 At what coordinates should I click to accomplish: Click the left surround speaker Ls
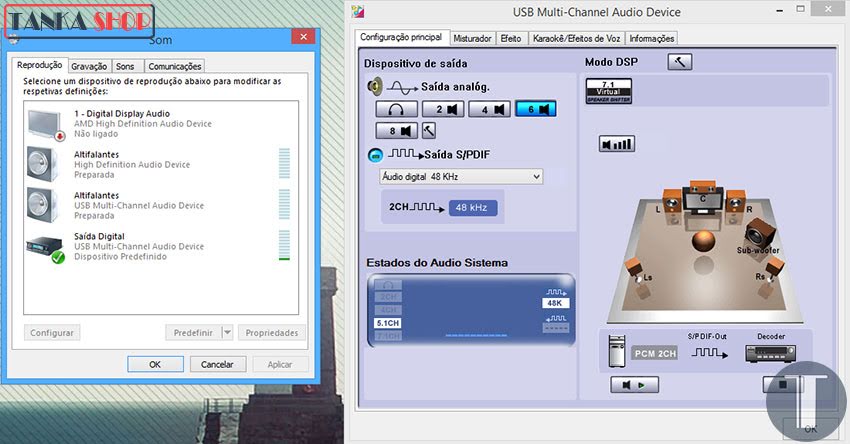[636, 269]
